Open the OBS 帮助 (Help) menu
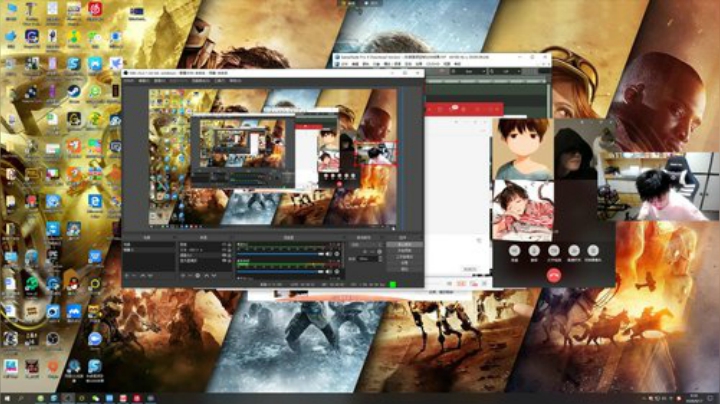The width and height of the screenshot is (720, 404). pos(236,81)
